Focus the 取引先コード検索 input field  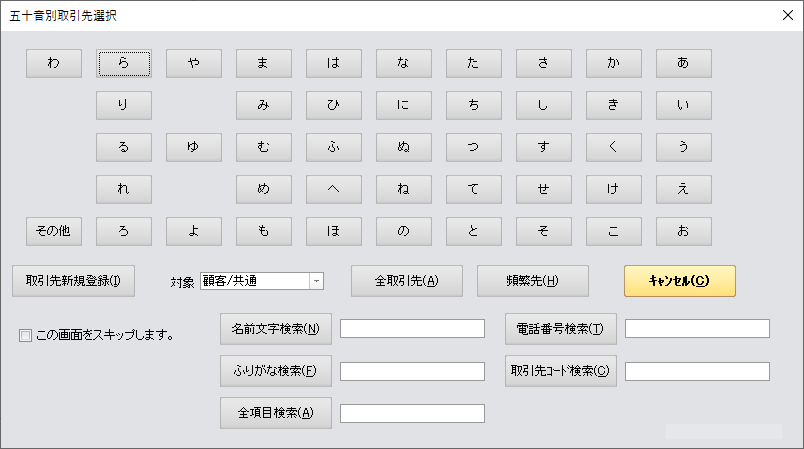(x=697, y=371)
